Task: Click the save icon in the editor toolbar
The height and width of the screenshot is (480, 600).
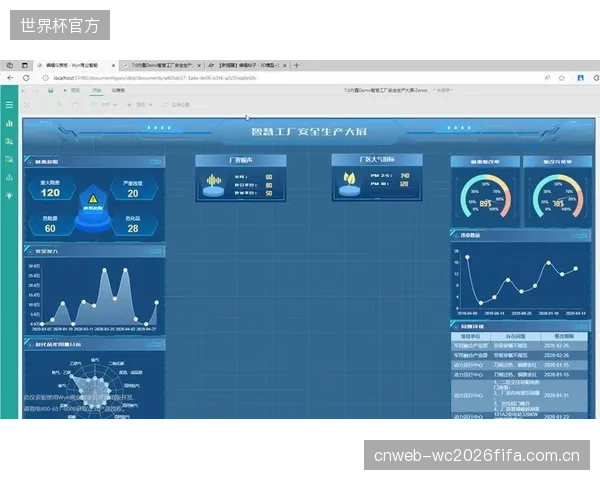Action: tap(51, 91)
